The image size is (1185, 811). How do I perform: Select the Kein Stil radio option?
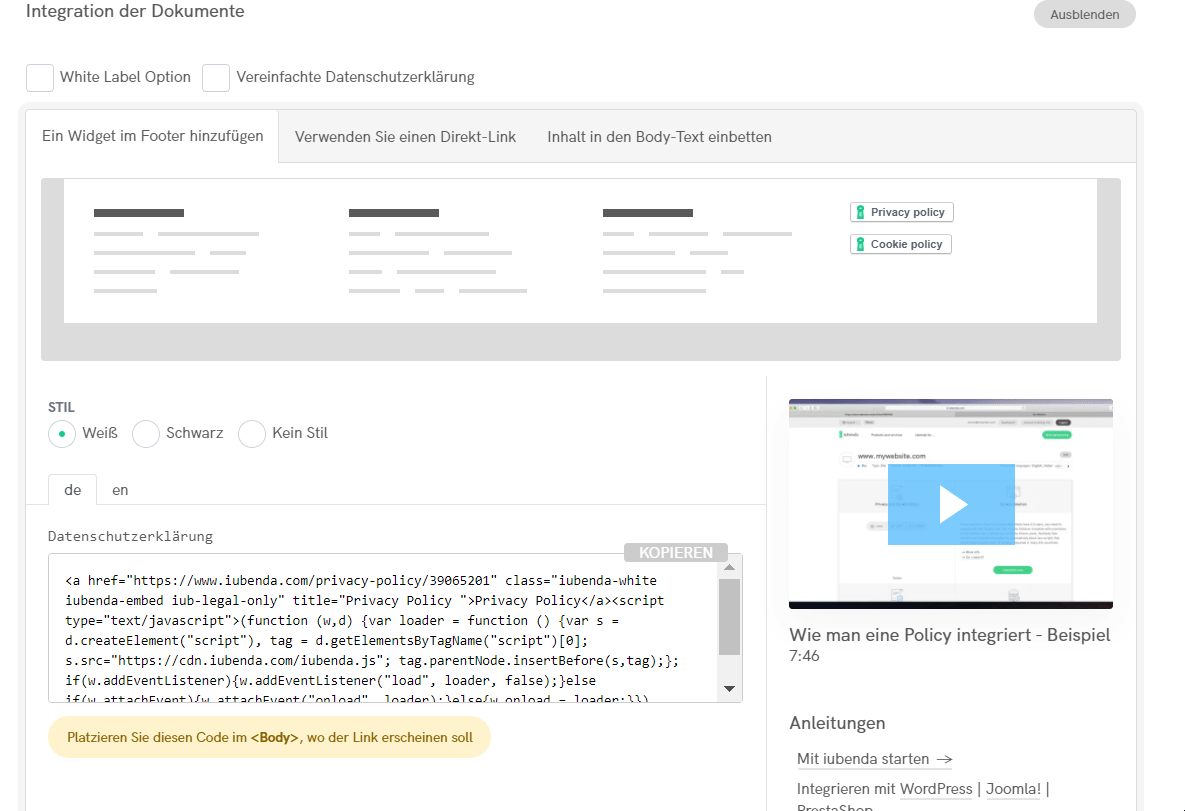(x=252, y=434)
